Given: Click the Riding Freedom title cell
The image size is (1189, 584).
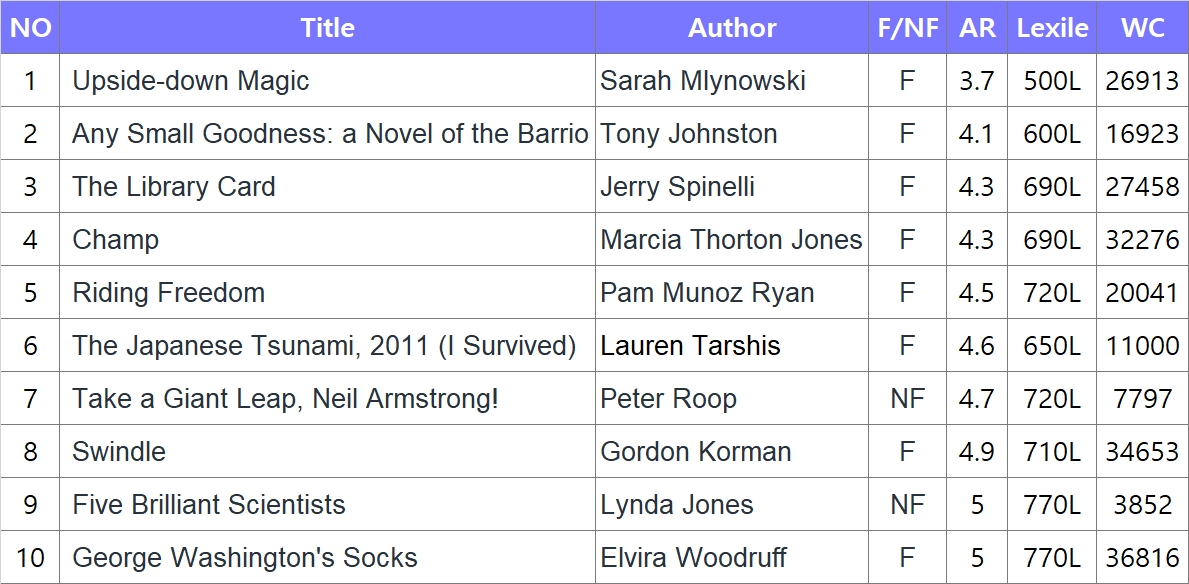Looking at the screenshot, I should (169, 293).
